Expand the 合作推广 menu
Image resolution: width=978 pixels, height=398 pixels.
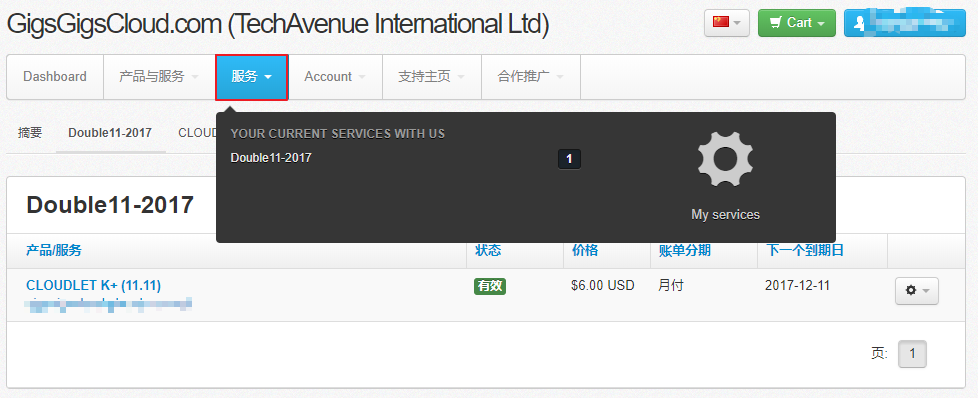click(531, 77)
